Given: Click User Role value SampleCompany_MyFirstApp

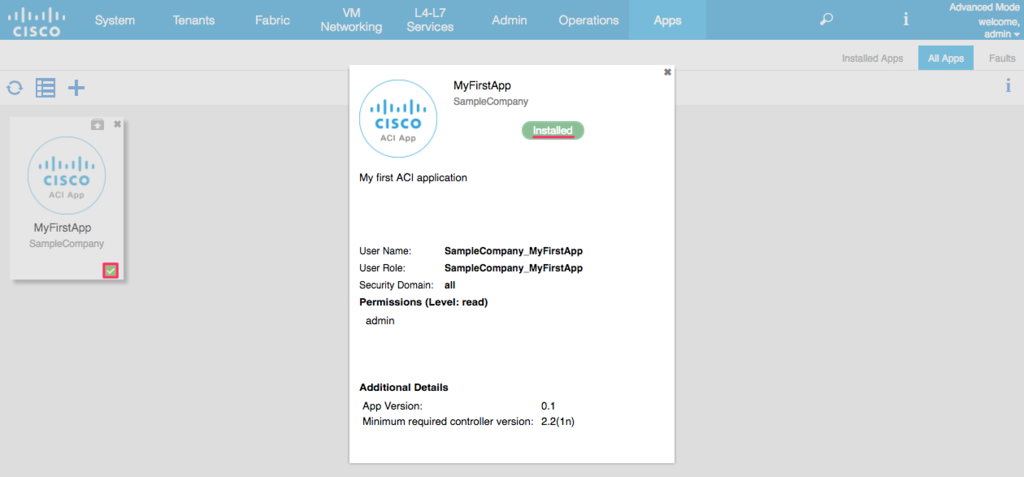Looking at the screenshot, I should (514, 268).
